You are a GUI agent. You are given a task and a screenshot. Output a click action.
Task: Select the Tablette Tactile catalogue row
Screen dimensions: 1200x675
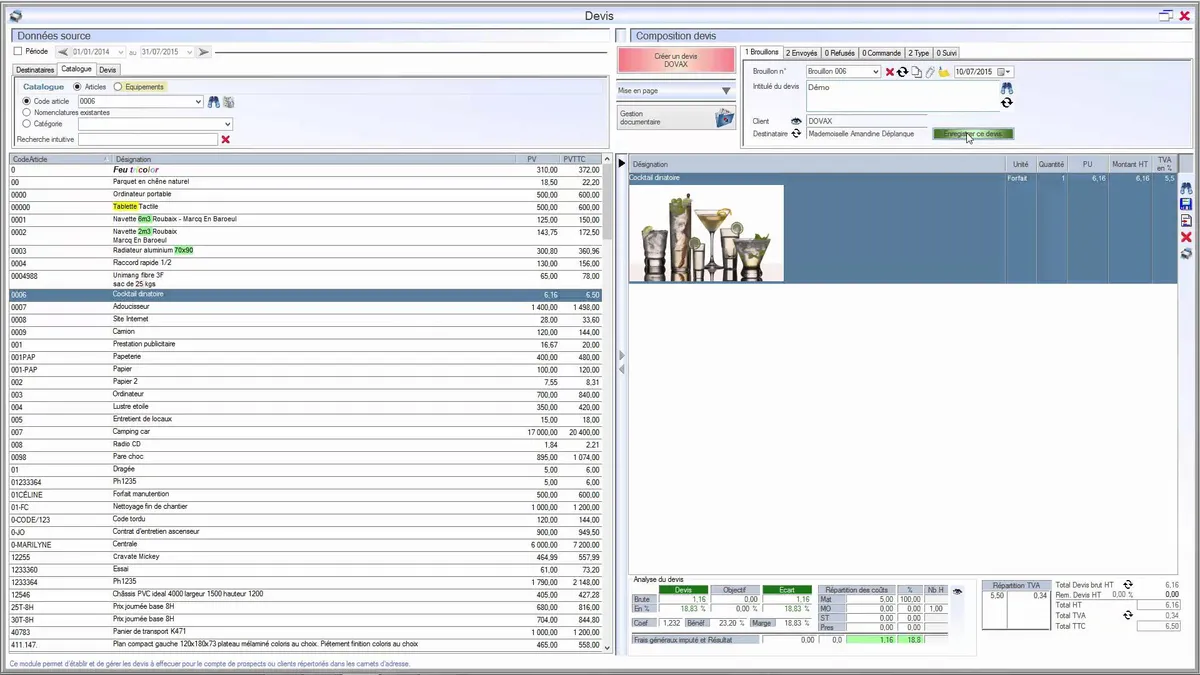coord(306,206)
